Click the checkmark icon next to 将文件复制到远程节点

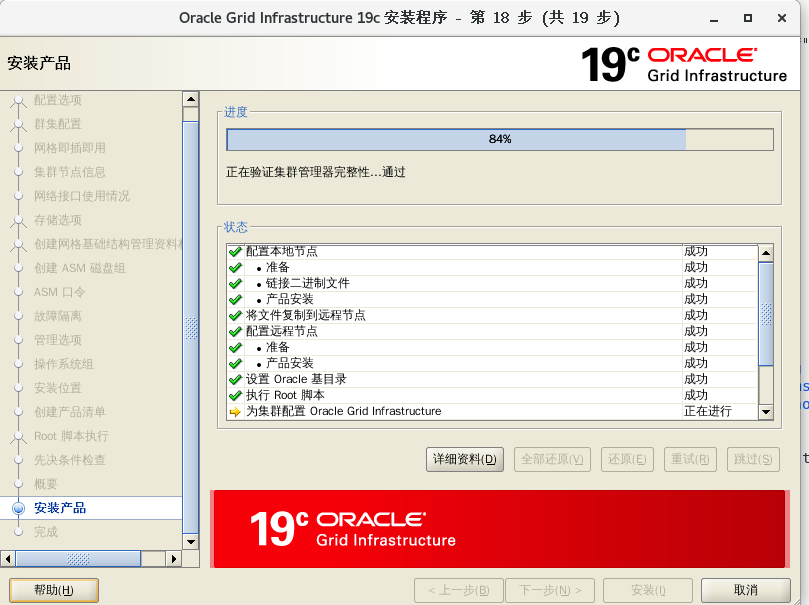tap(235, 315)
